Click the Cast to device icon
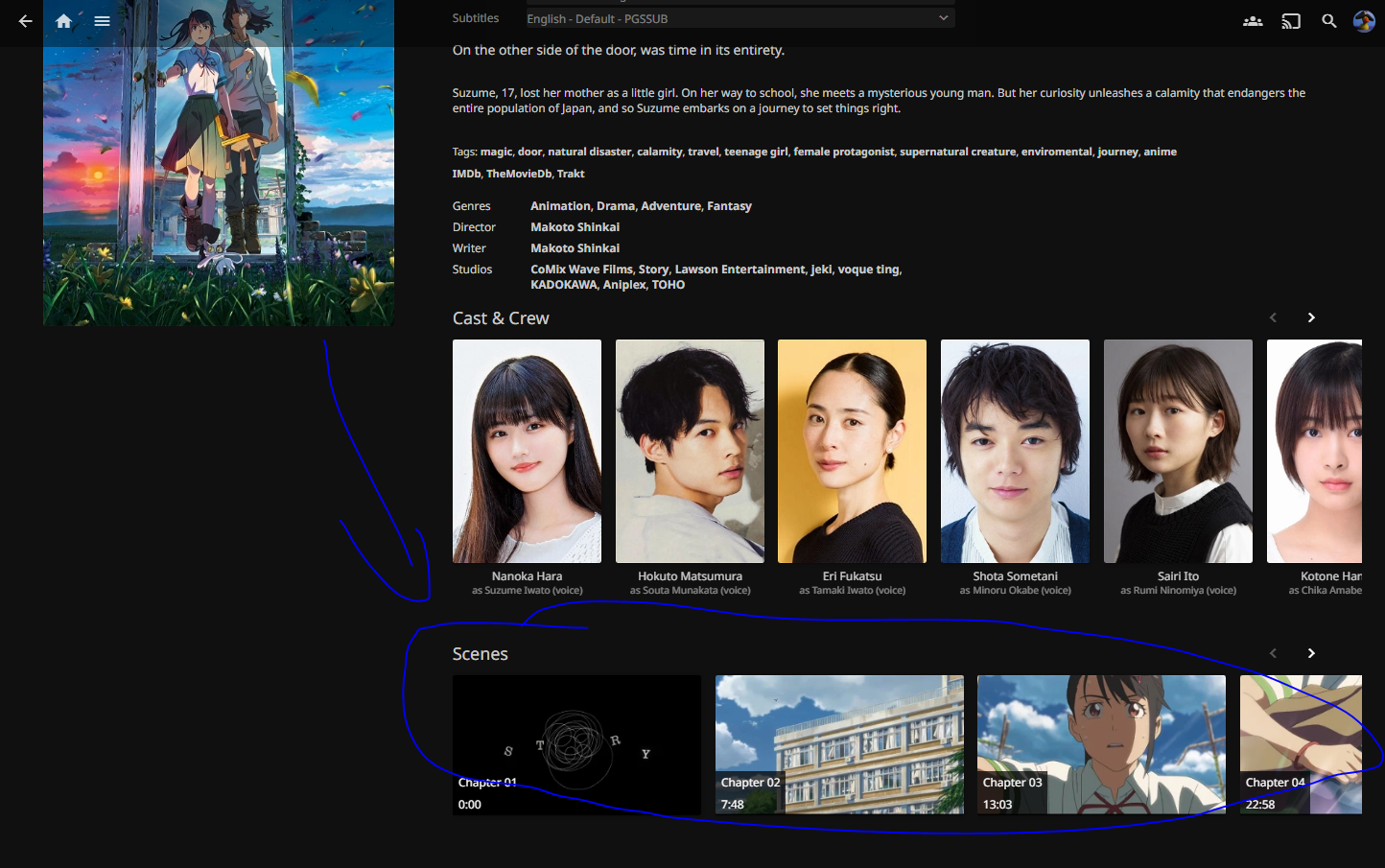 [1291, 21]
